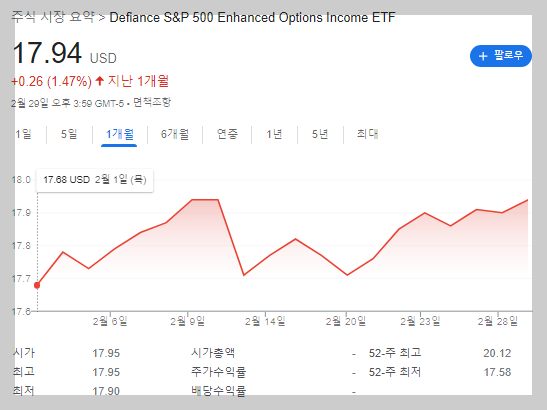Open the 면책조항 disclaimer link

pyautogui.click(x=152, y=103)
